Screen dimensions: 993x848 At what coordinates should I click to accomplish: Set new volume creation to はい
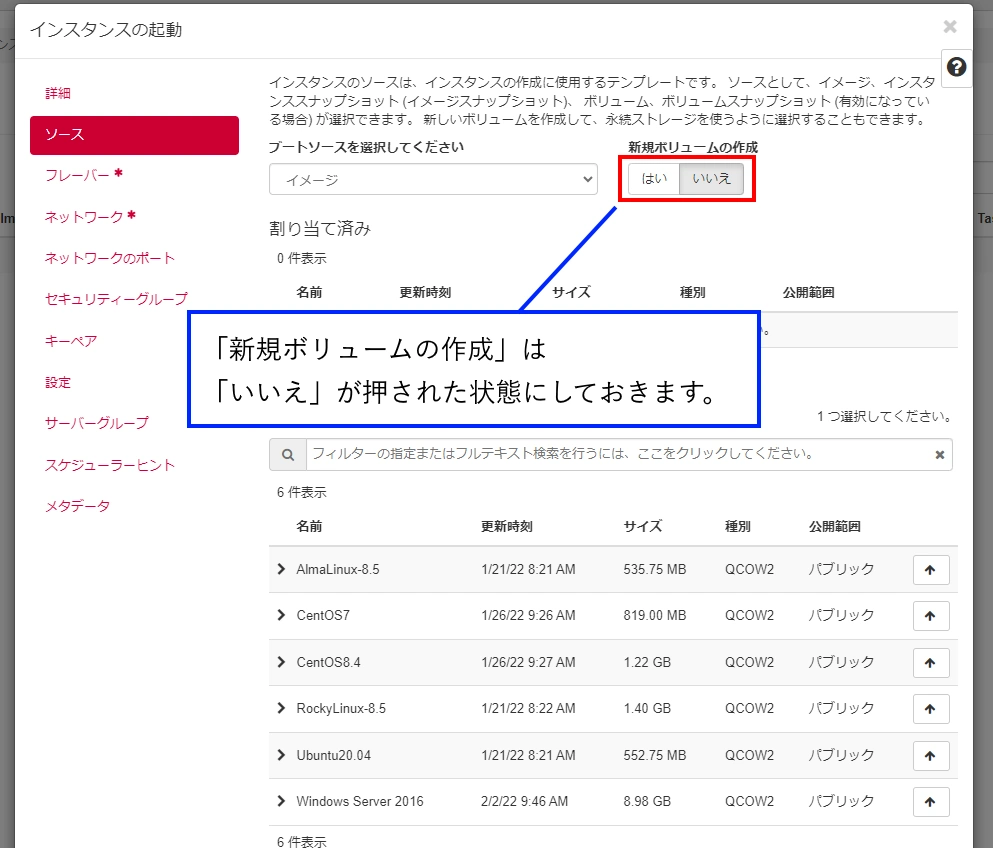654,179
